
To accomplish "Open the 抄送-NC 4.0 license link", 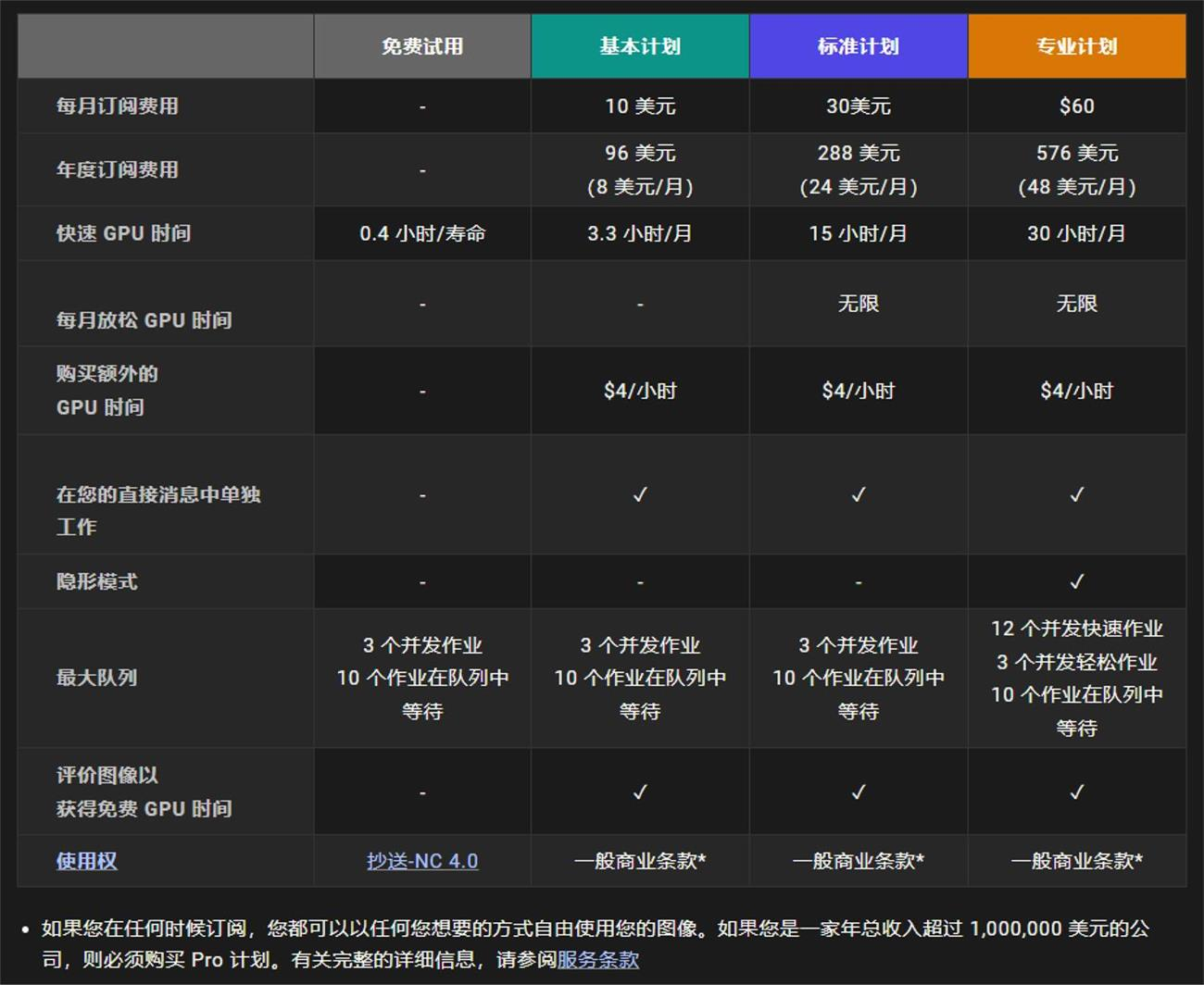I will click(x=422, y=861).
